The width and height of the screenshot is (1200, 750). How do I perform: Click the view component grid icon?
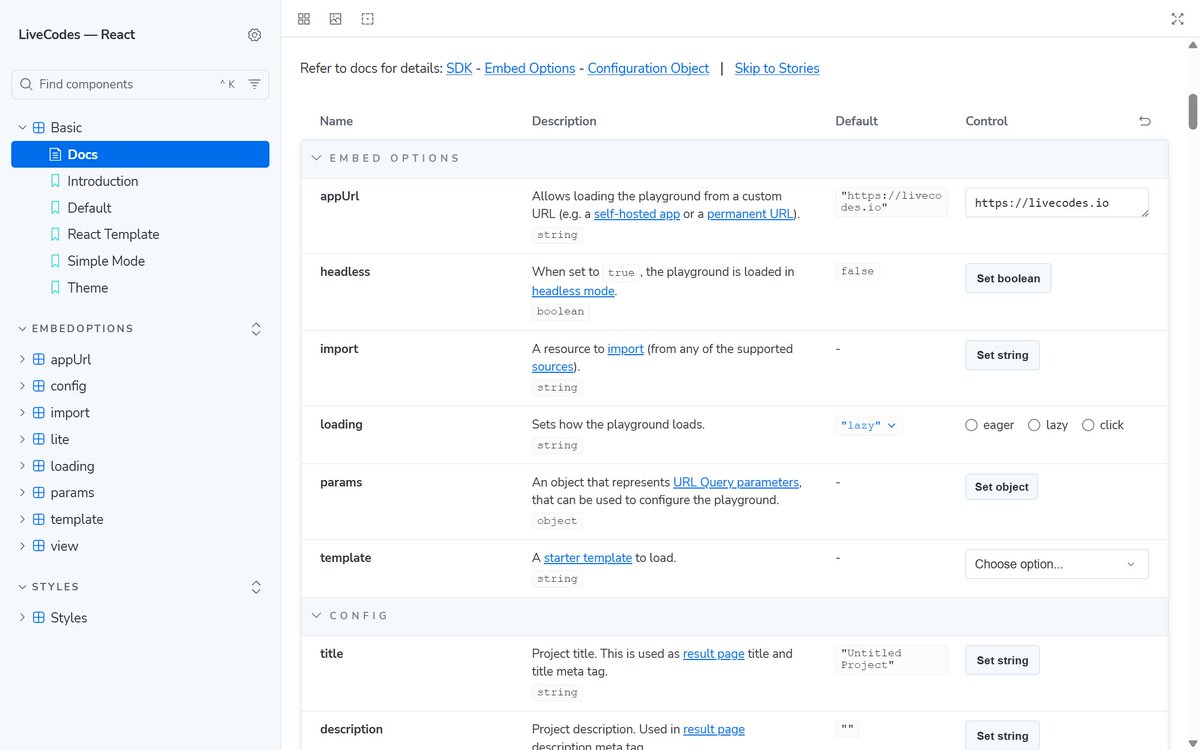pyautogui.click(x=39, y=546)
